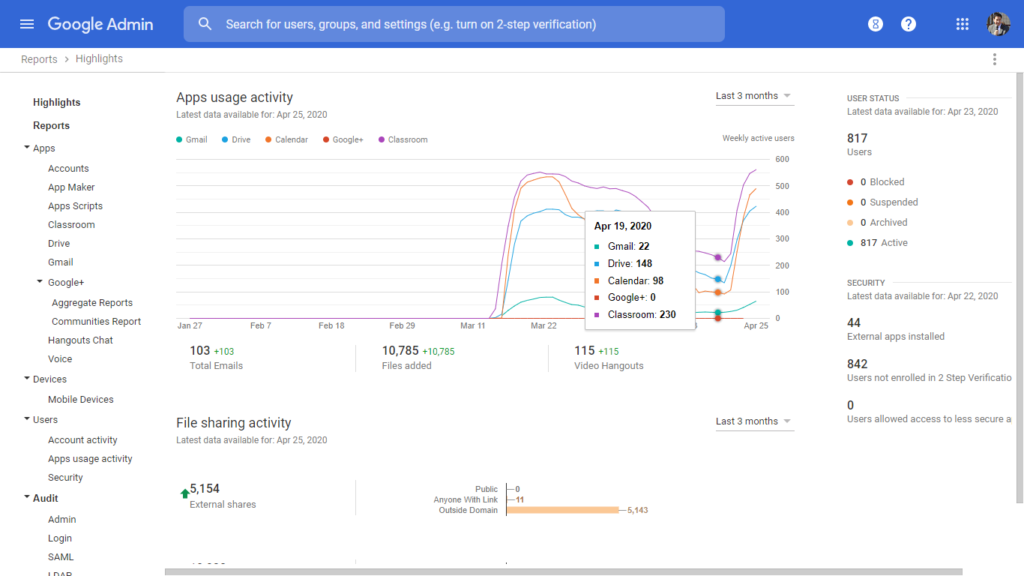Click the horizontal scrollbar at bottom

[564, 572]
